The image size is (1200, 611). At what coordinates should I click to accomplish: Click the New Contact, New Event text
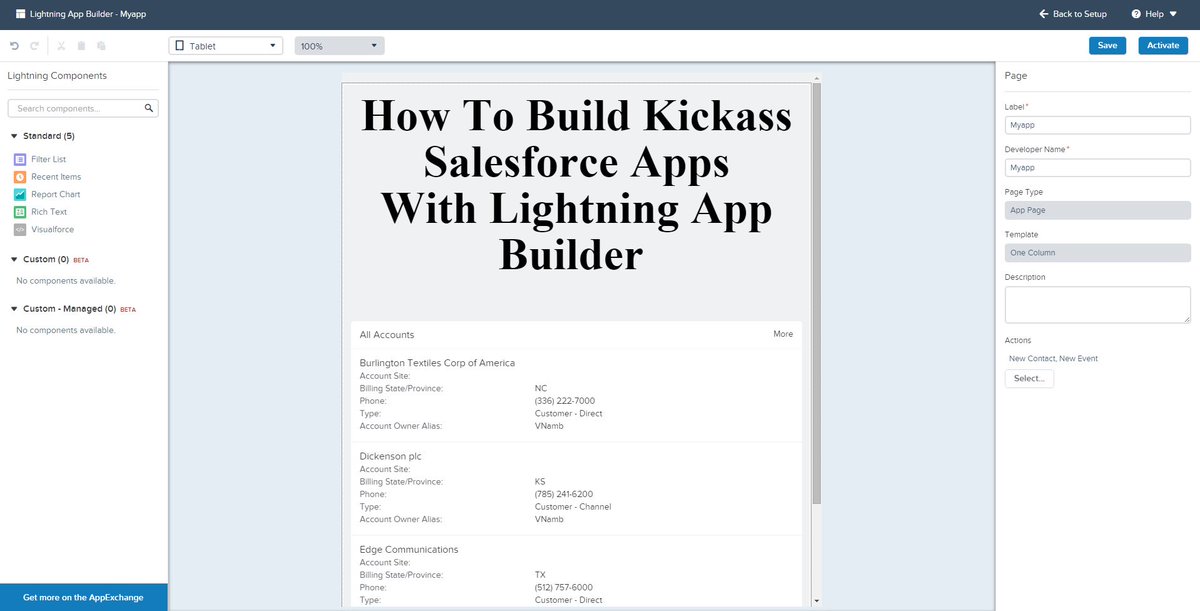1054,358
